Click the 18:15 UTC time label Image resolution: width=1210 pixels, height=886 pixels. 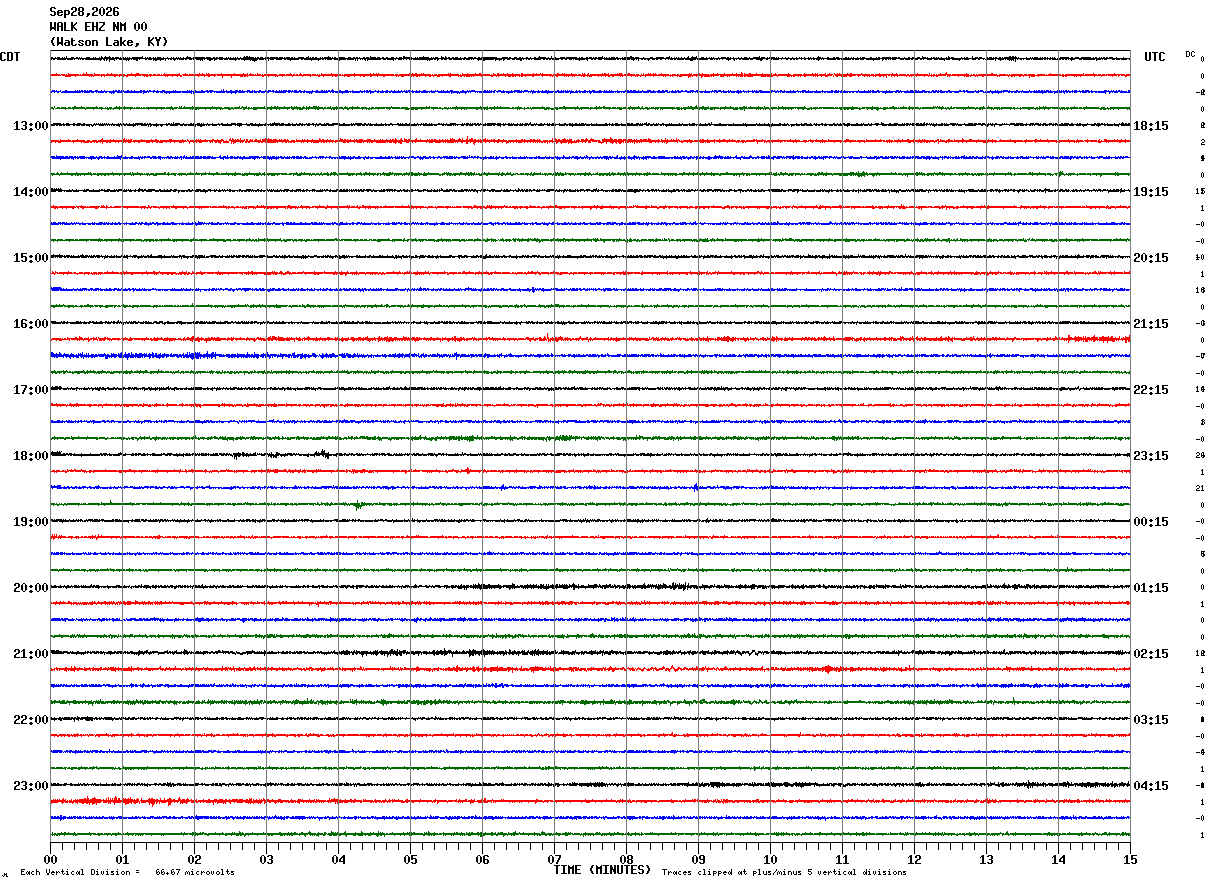[1151, 126]
